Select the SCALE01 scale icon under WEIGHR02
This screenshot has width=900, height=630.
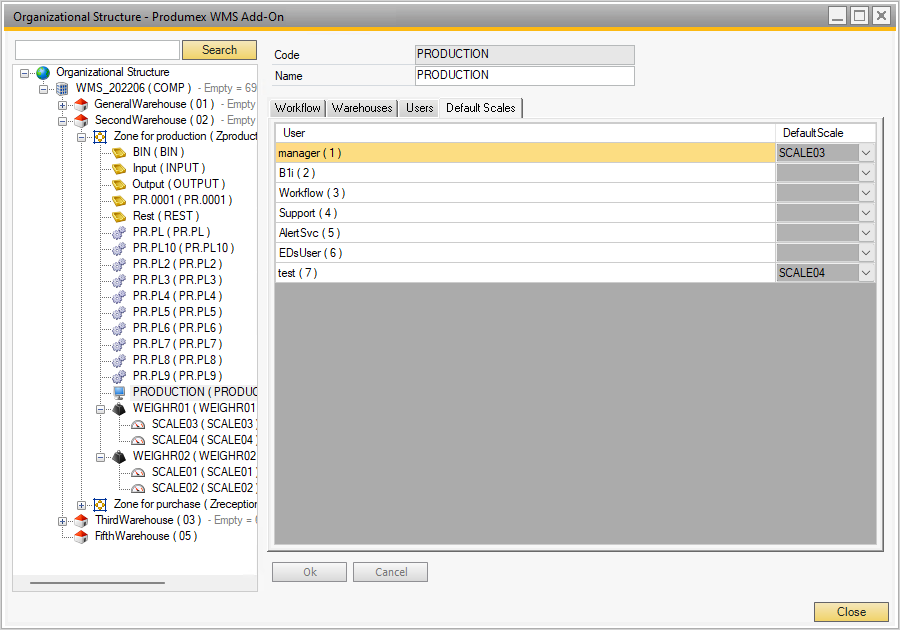coord(137,471)
